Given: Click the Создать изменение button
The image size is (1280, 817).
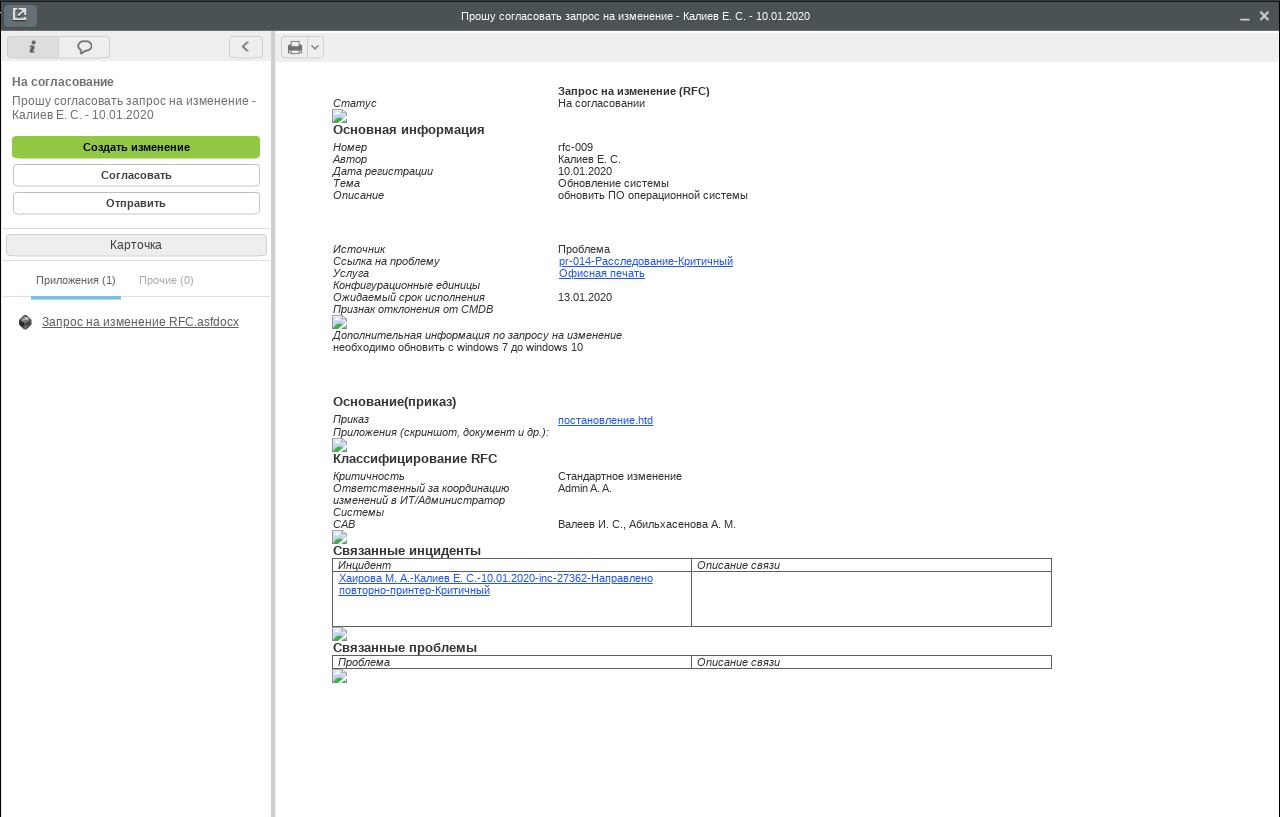Looking at the screenshot, I should 136,147.
